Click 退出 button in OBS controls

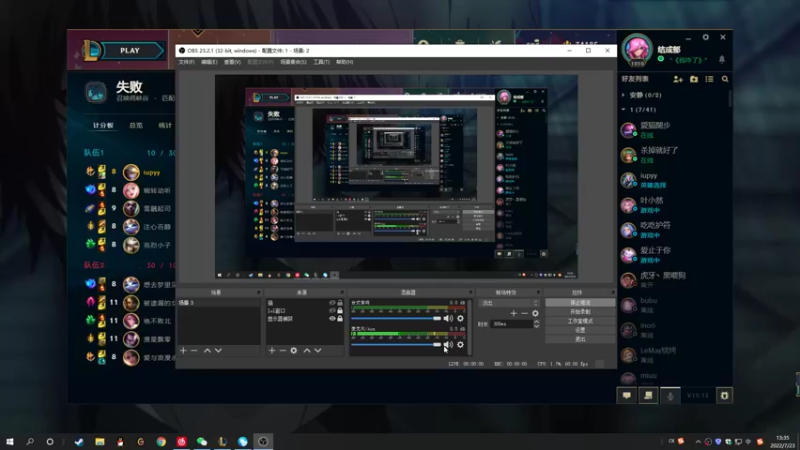coord(580,339)
